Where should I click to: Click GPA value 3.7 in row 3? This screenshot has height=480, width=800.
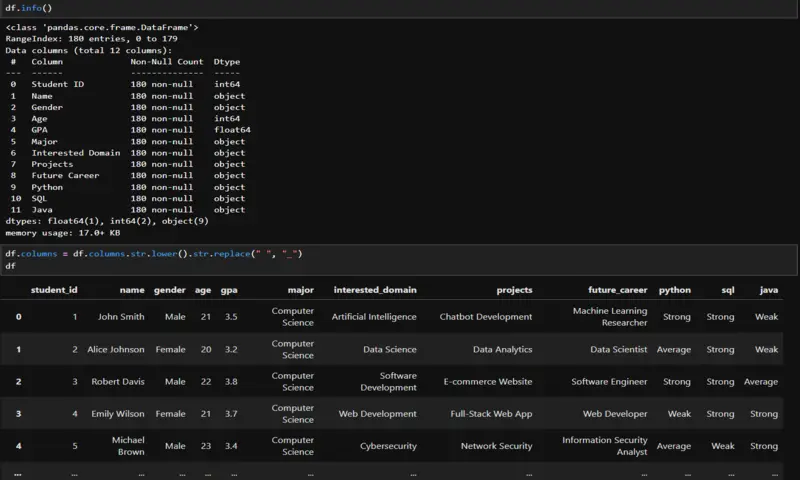coord(231,414)
